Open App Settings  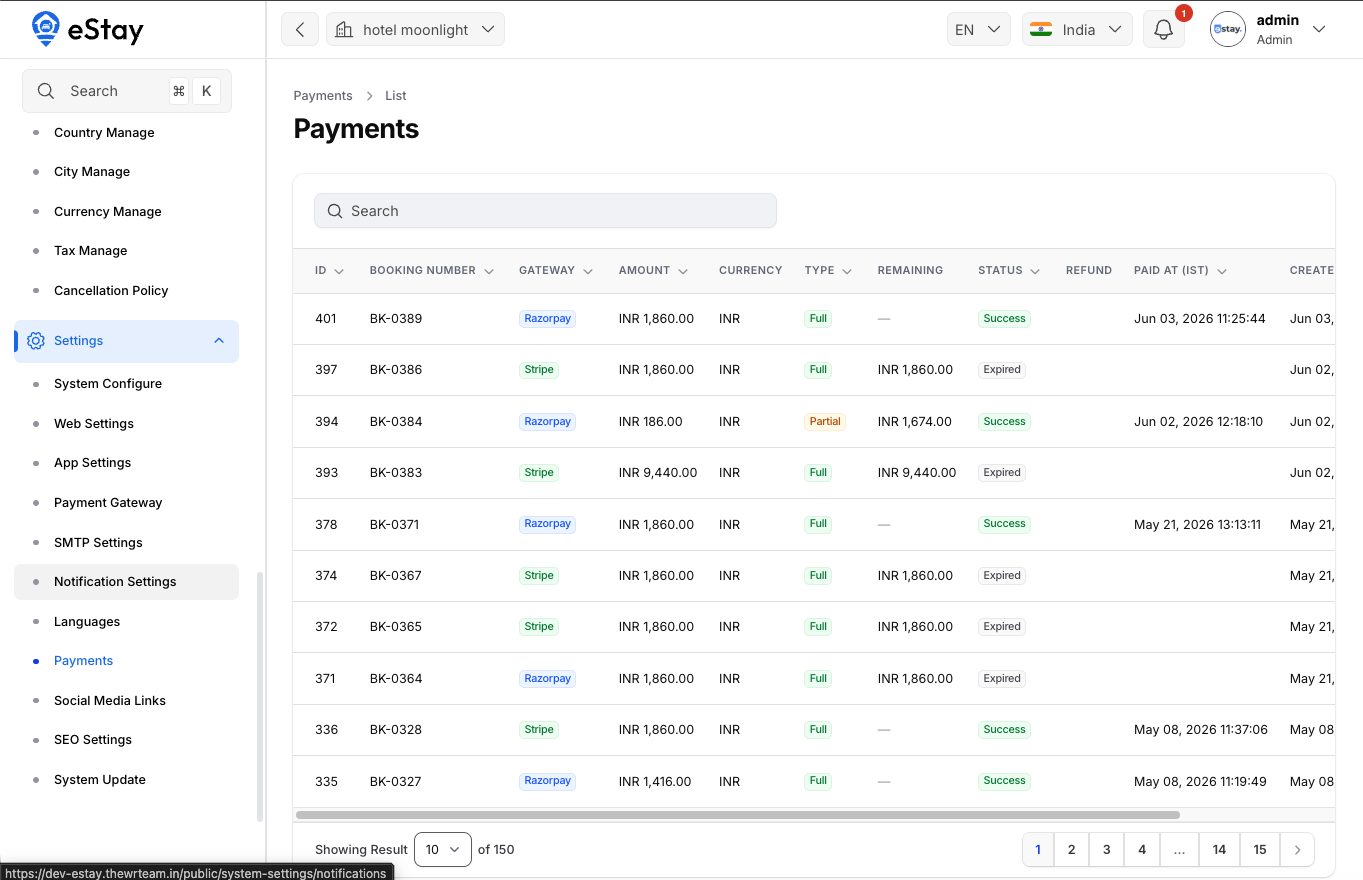tap(93, 463)
